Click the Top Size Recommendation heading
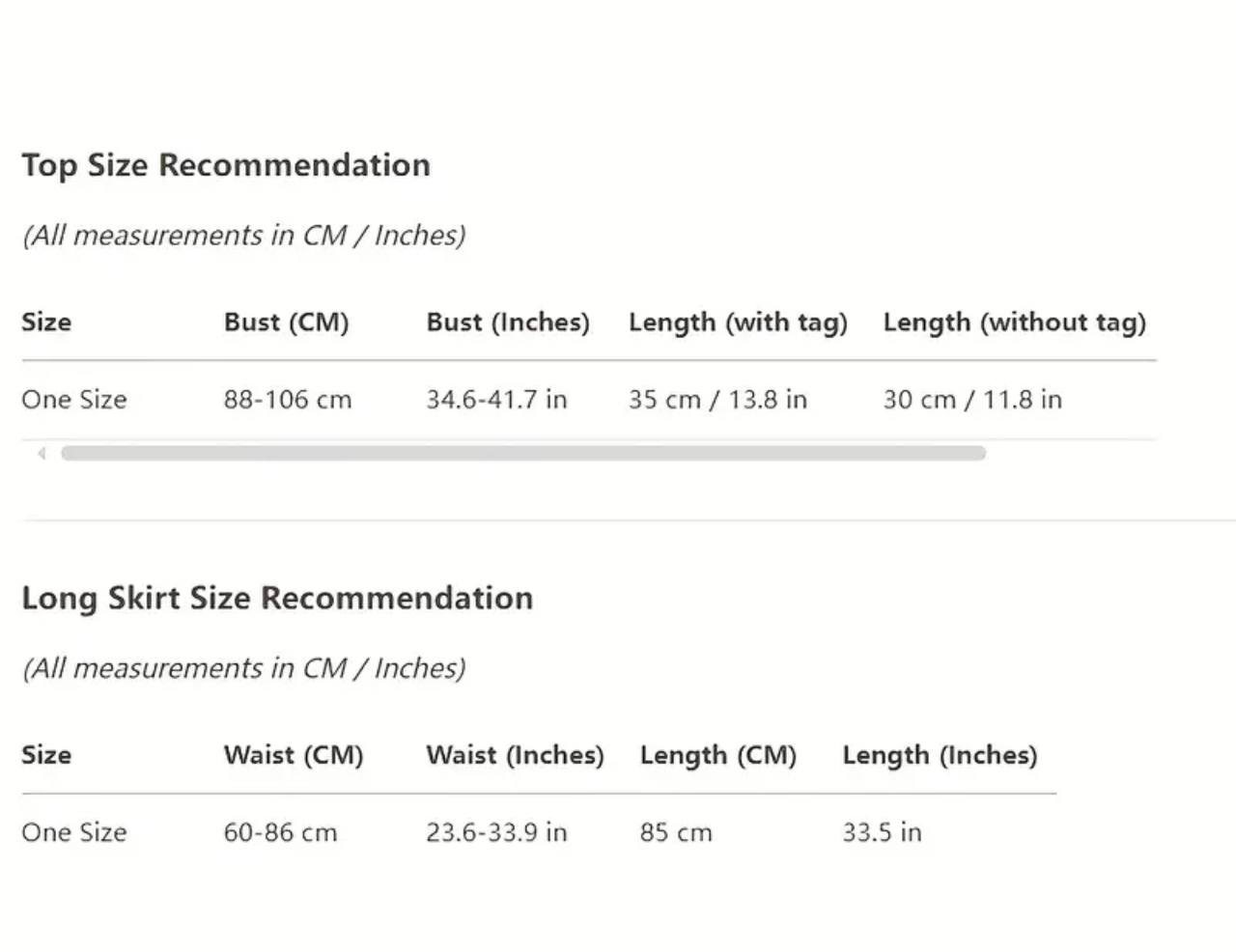 (x=226, y=165)
